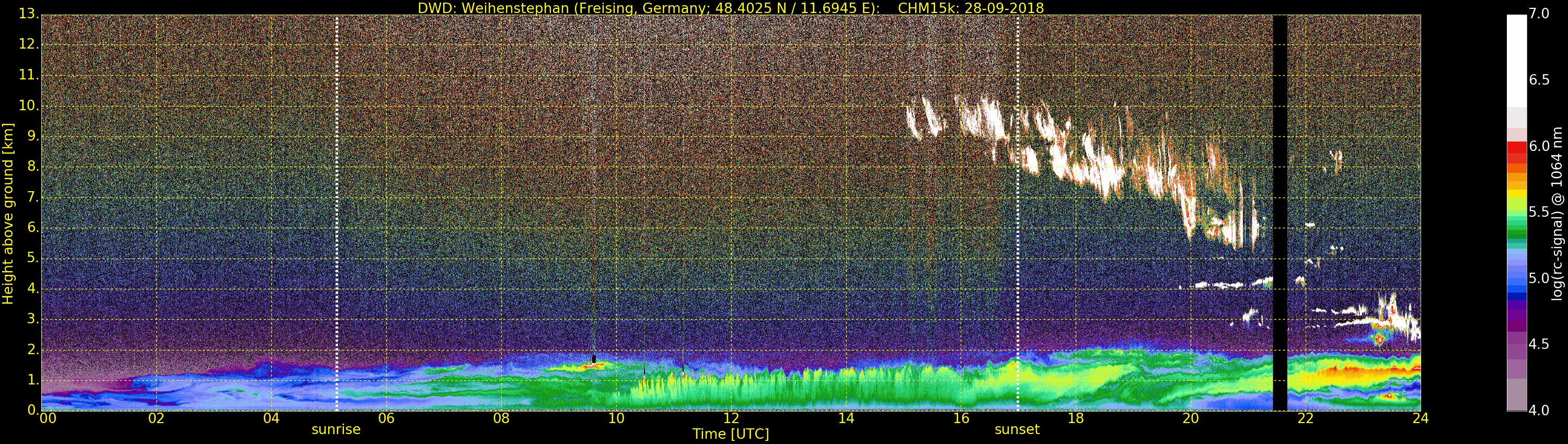Click the colorbar tick value 4.5

point(1539,344)
